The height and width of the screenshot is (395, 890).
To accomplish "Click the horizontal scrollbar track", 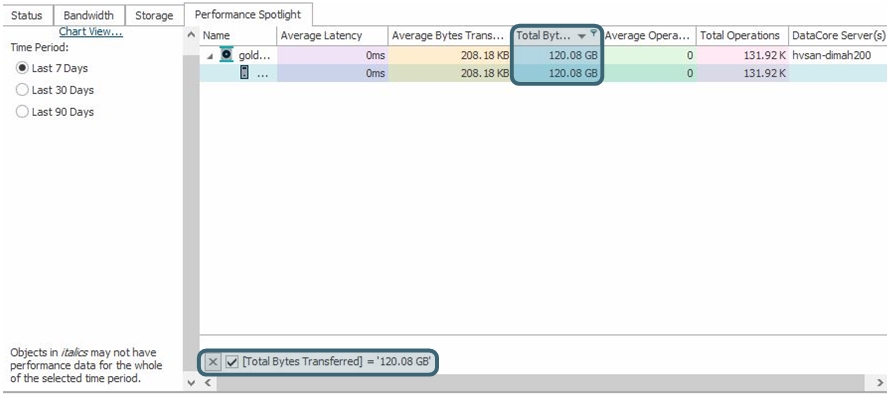I will tap(545, 383).
